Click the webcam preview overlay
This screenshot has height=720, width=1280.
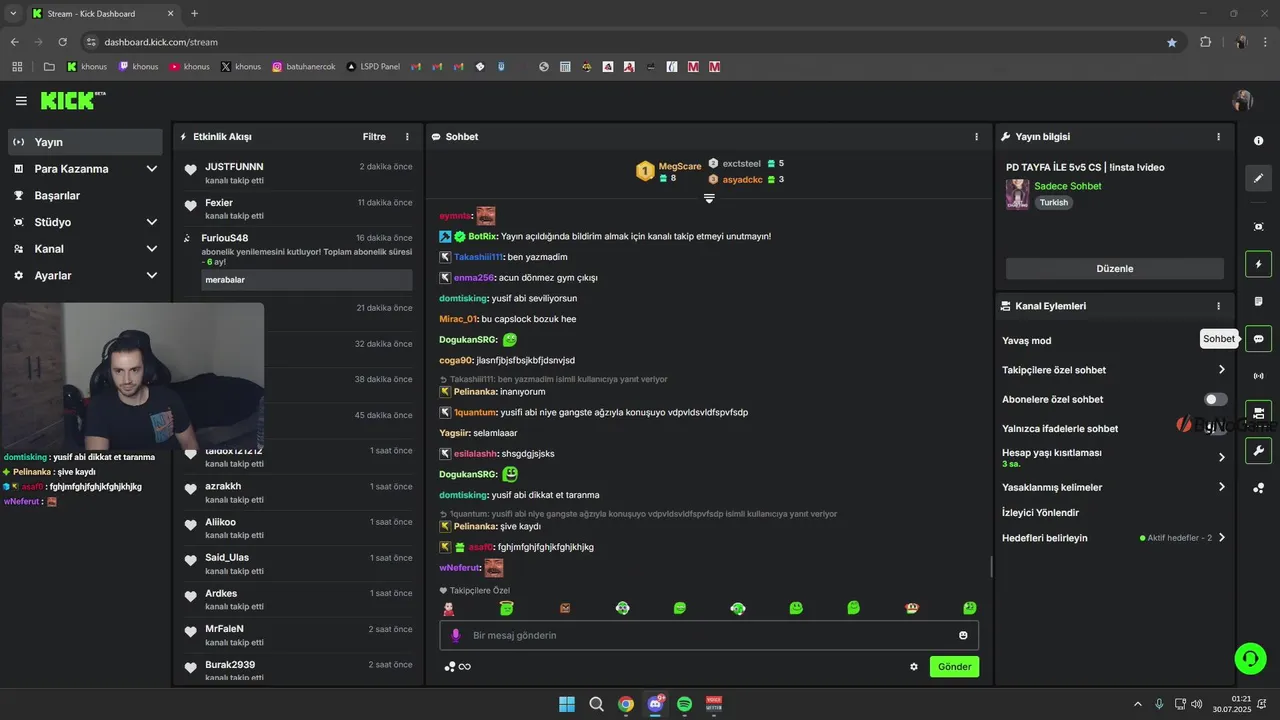pyautogui.click(x=133, y=376)
